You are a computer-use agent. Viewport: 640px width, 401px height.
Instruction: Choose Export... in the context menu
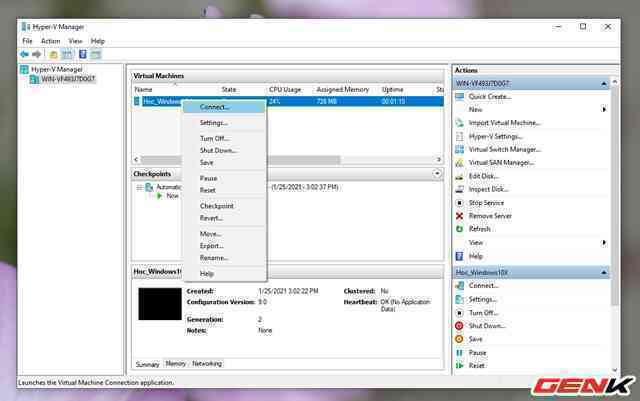tap(224, 246)
